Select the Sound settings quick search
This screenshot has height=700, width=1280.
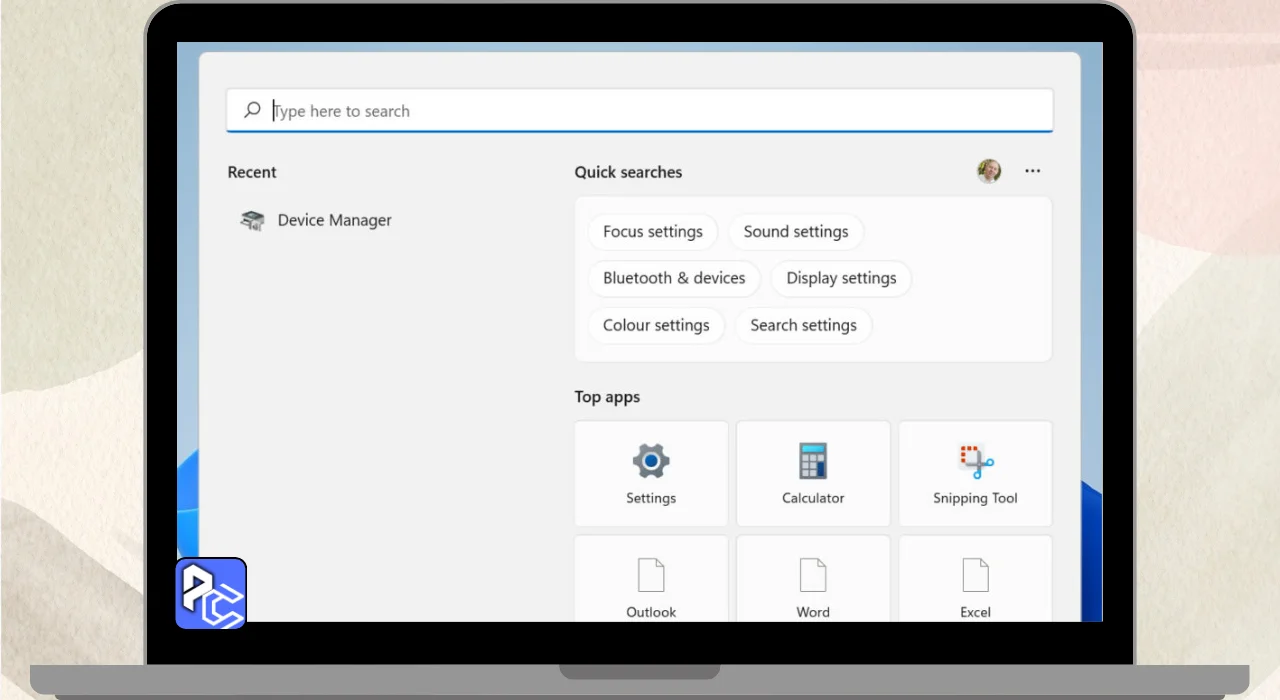pyautogui.click(x=796, y=231)
